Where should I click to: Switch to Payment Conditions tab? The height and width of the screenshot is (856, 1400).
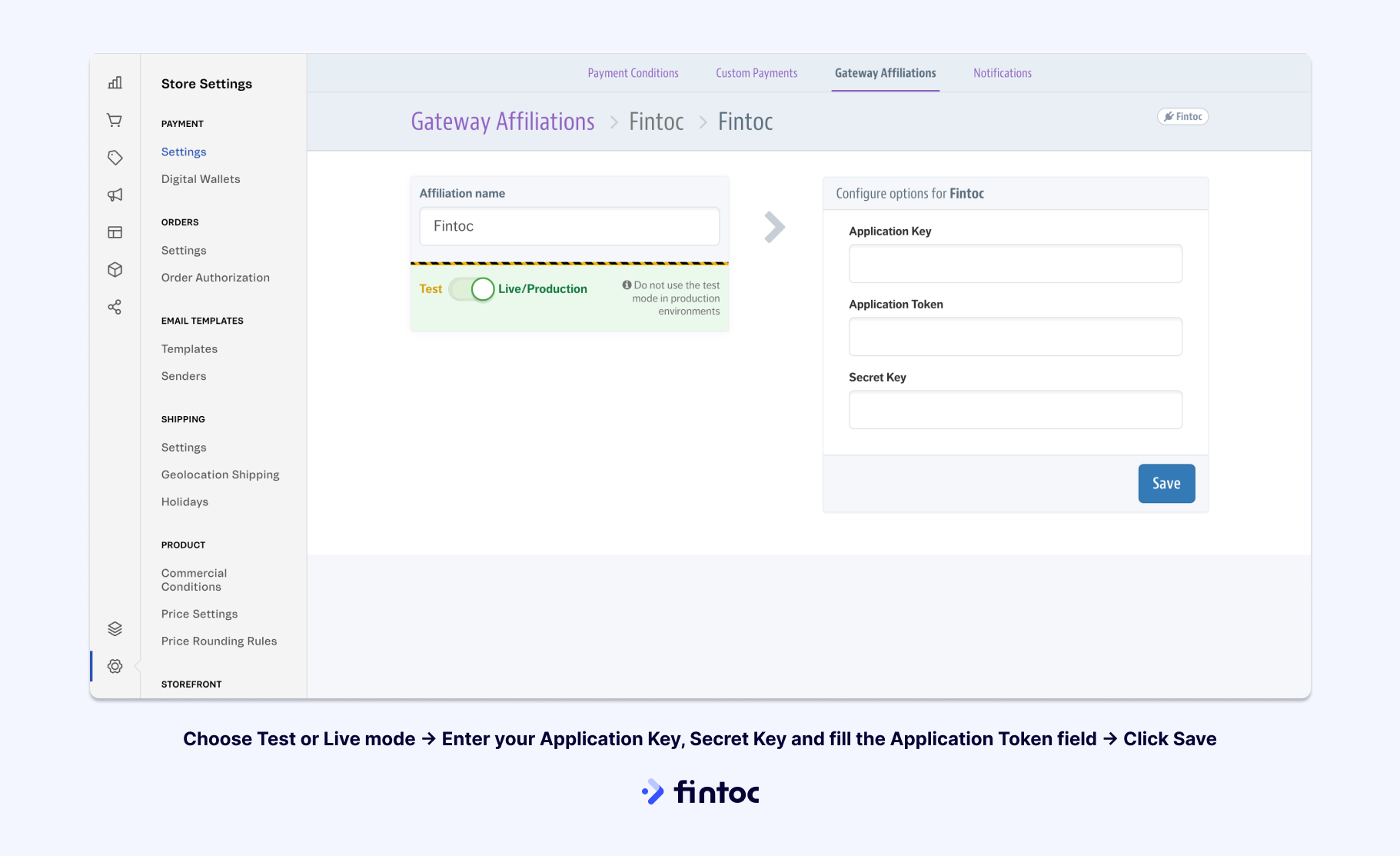[x=633, y=73]
